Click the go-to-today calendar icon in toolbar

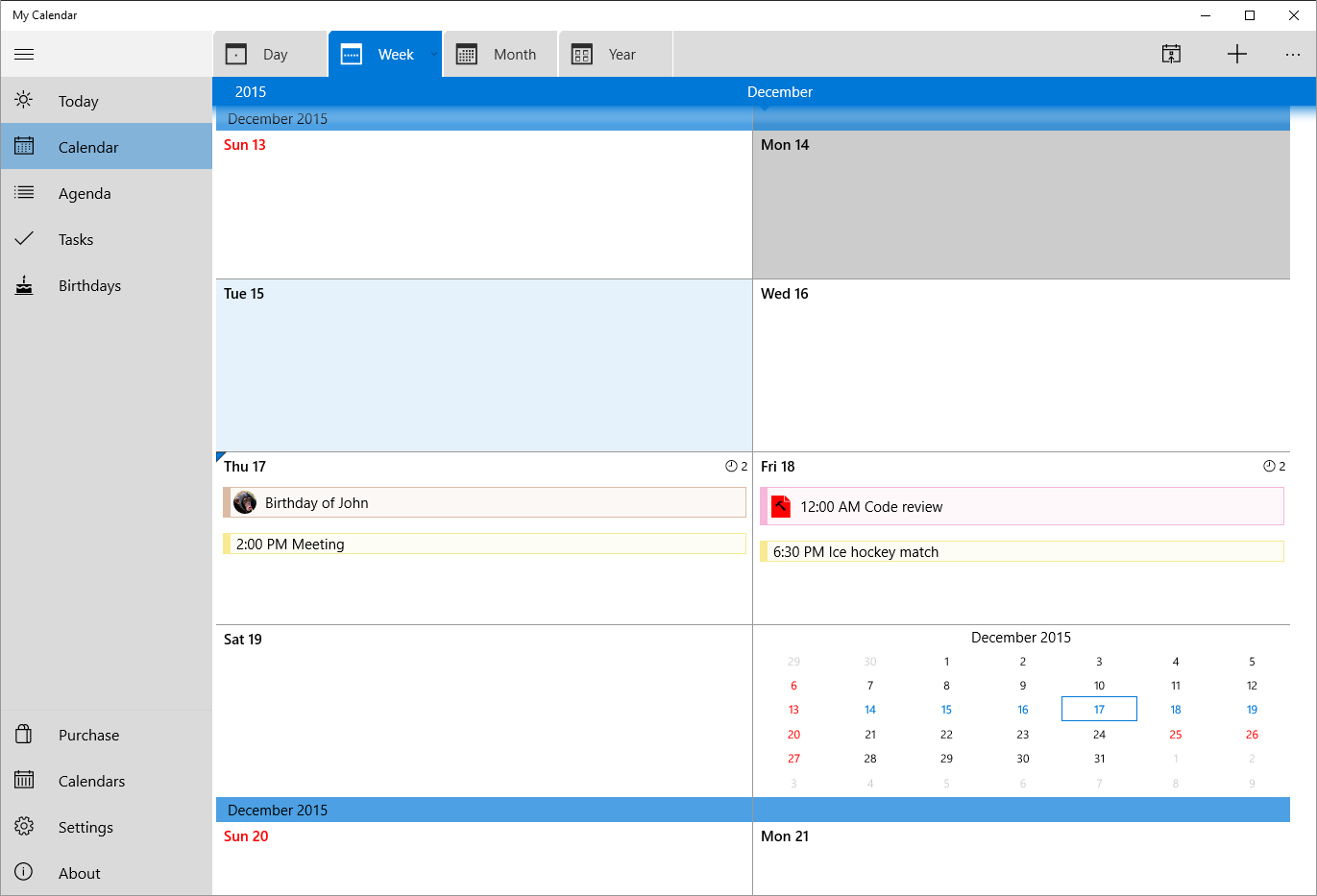(1171, 55)
